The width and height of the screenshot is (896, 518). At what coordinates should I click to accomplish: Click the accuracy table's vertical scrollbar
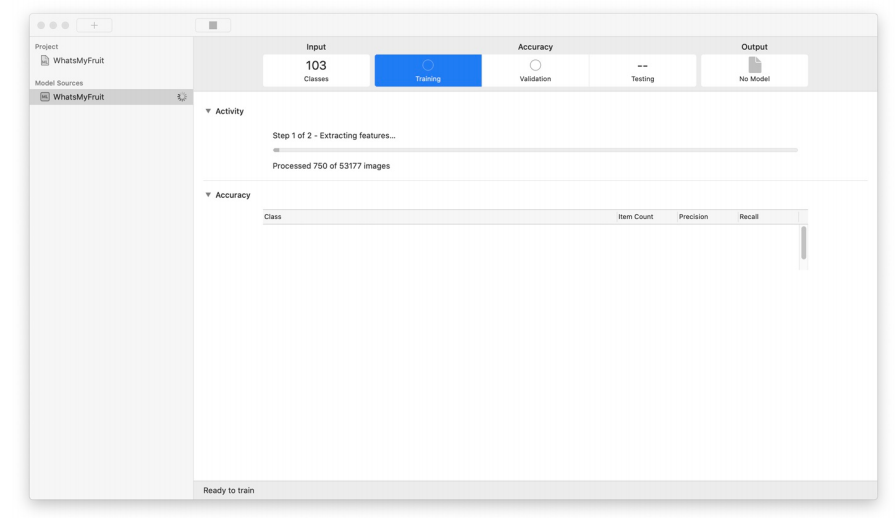click(803, 242)
